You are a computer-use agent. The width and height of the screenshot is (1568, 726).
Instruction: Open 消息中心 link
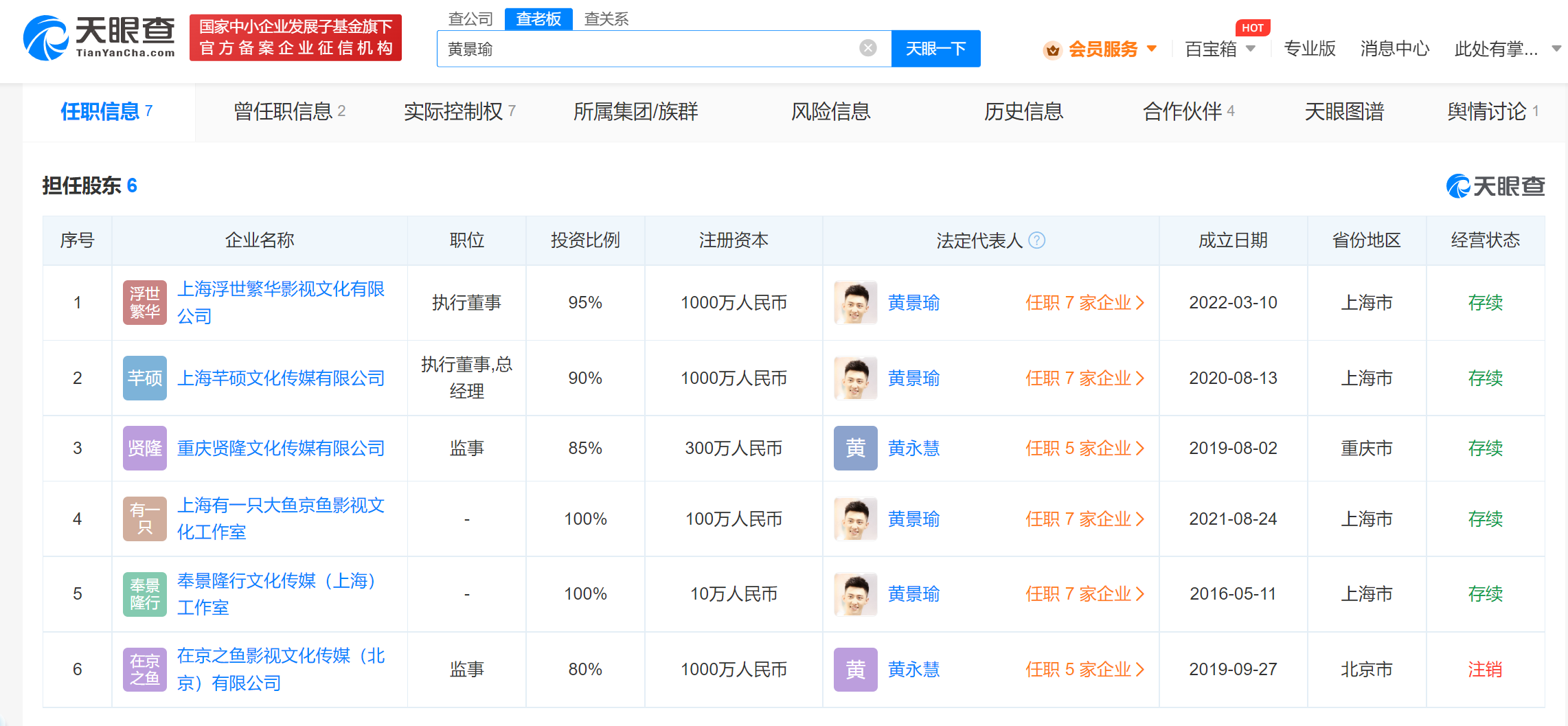pyautogui.click(x=1394, y=49)
